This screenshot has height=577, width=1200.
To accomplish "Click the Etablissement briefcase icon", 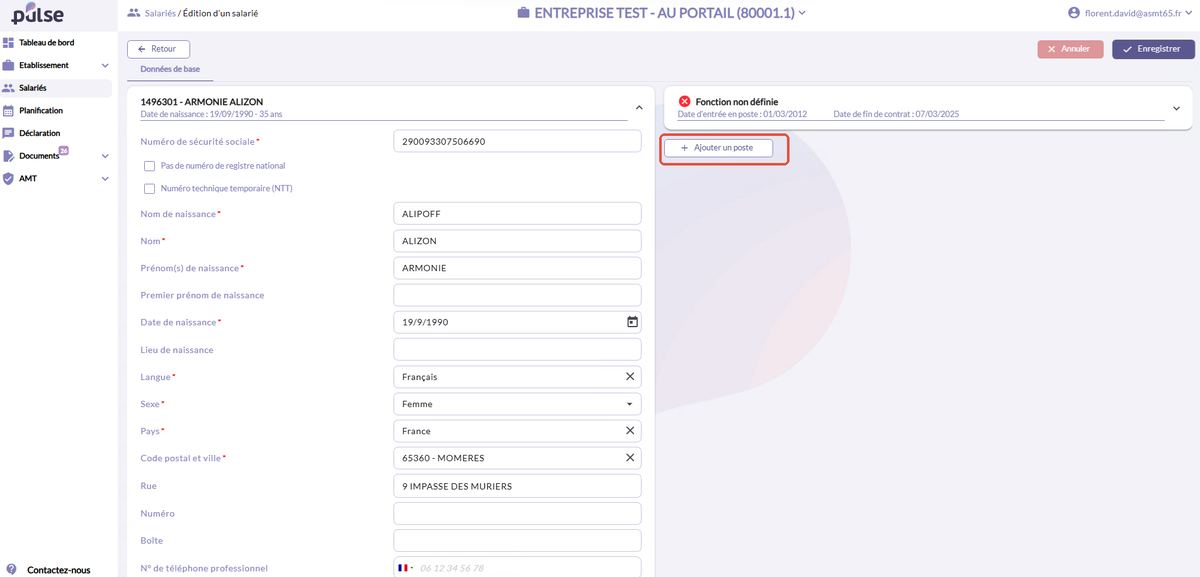I will click(9, 65).
